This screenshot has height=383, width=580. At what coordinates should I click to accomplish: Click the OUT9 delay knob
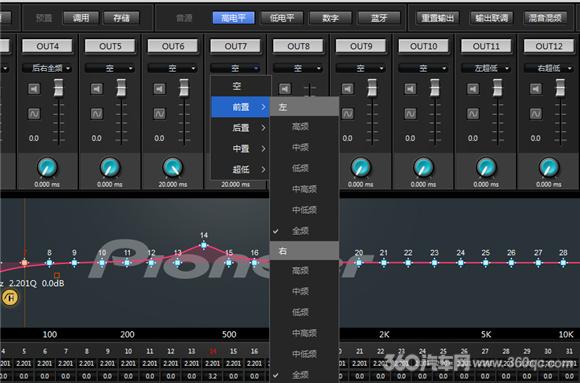coord(361,167)
